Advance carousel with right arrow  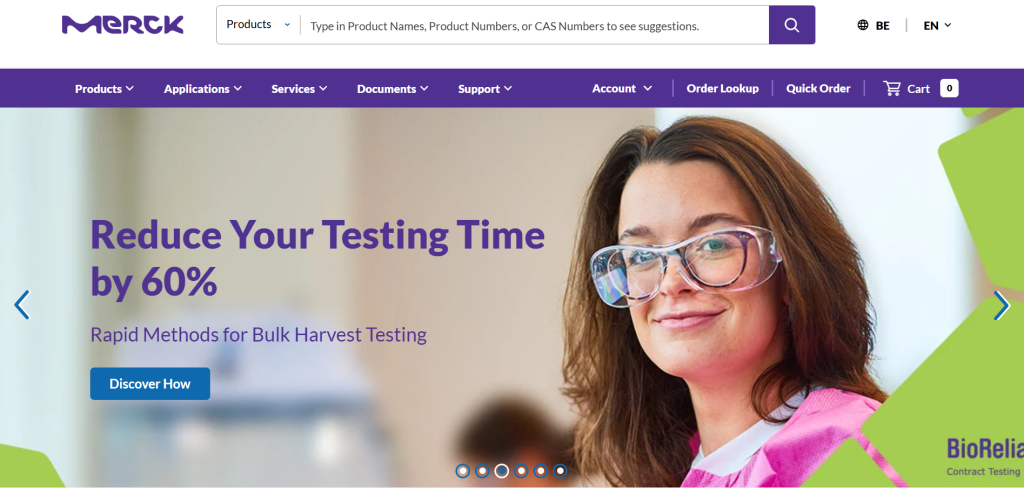[x=1001, y=304]
